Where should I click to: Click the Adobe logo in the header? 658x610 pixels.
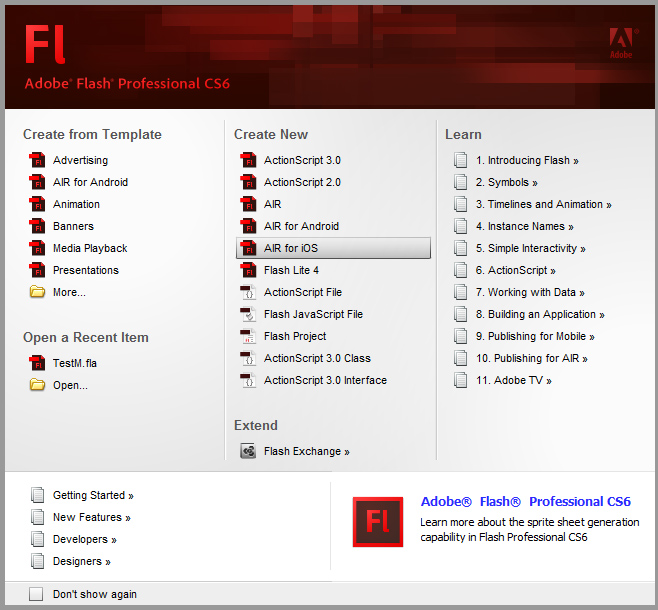pos(623,43)
